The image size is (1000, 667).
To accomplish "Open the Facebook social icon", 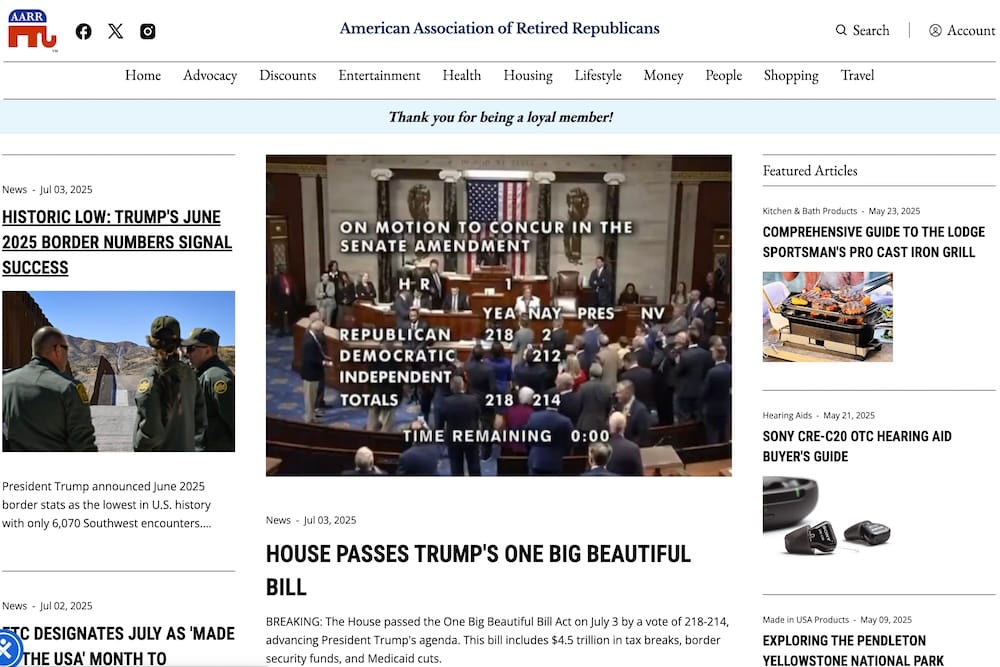I will point(84,31).
